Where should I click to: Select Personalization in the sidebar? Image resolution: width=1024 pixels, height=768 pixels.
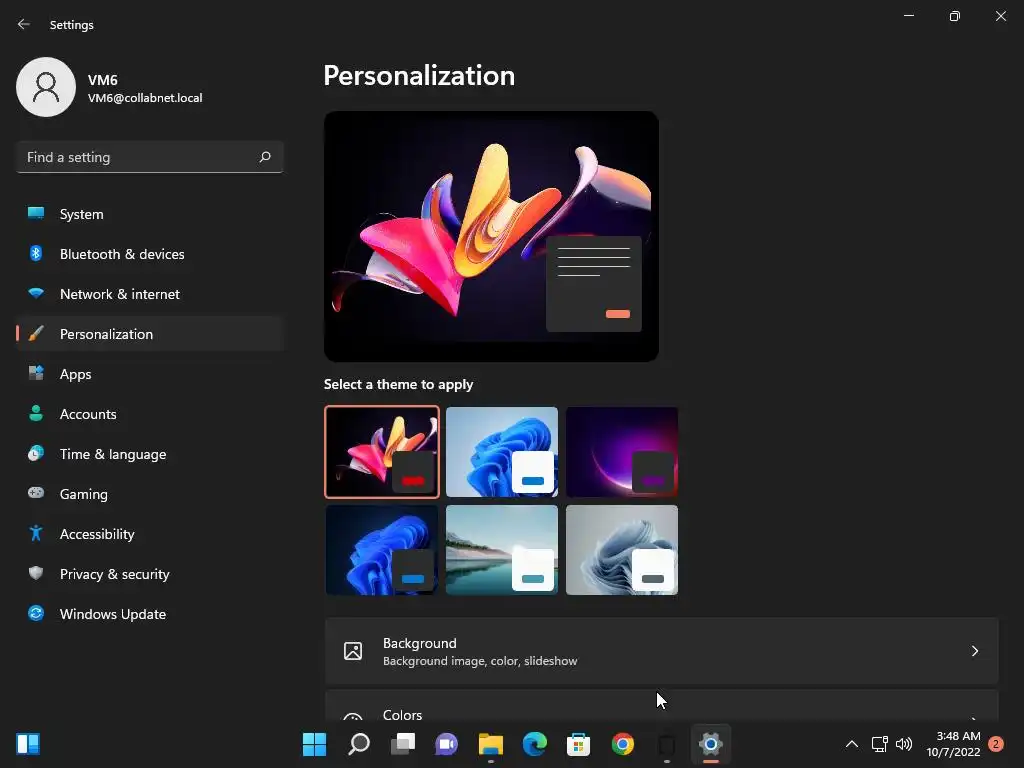(150, 334)
